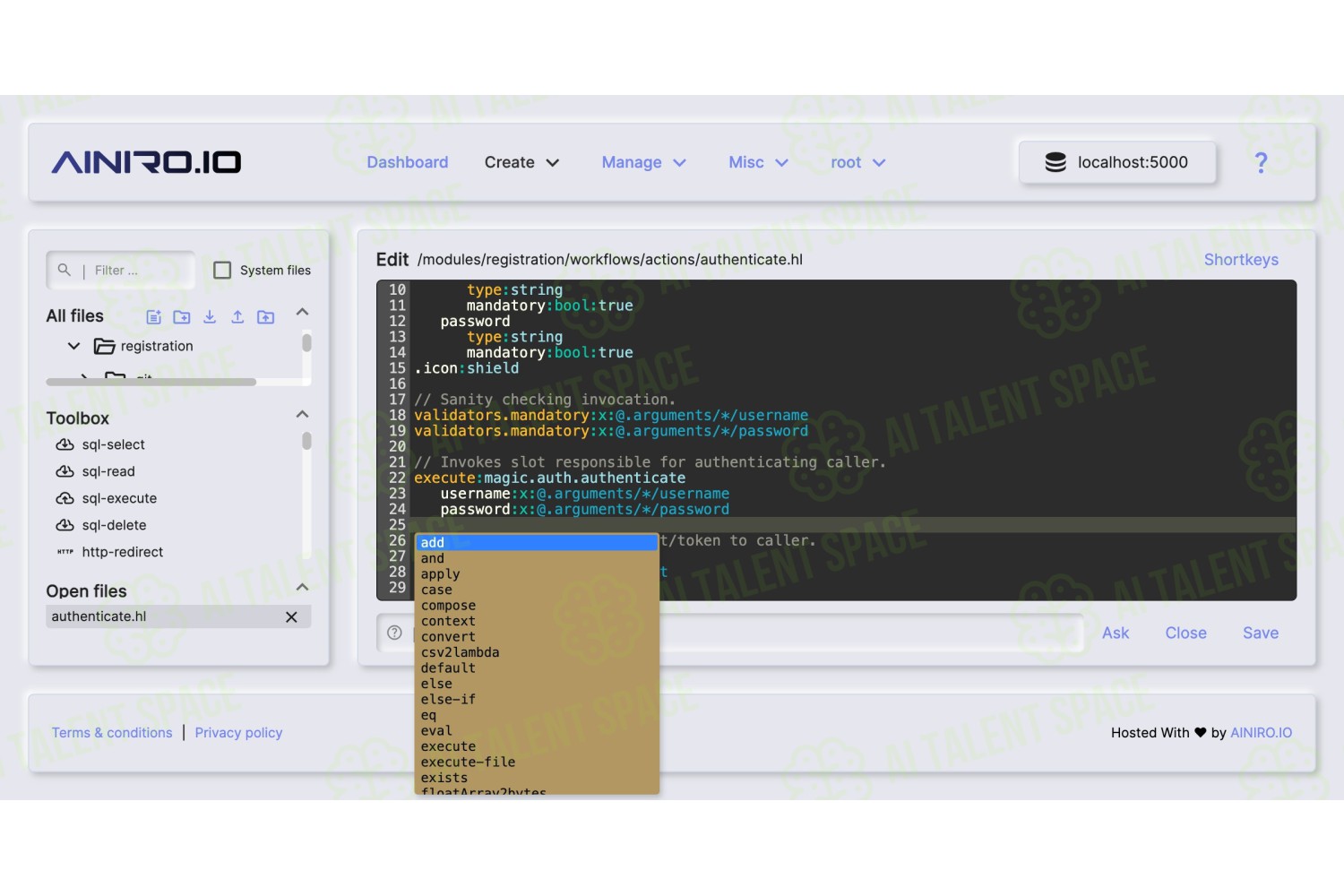
Task: Click the sql-execute cloud icon
Action: point(65,498)
